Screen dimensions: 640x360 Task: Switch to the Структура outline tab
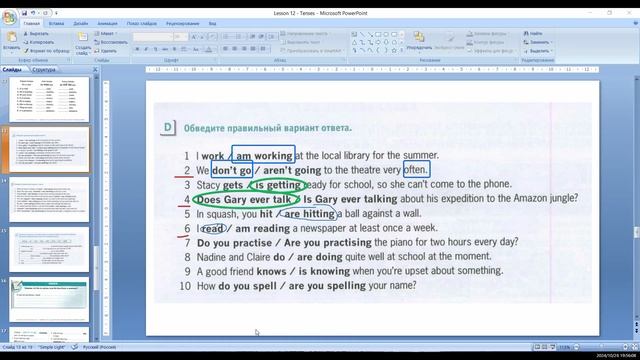(x=43, y=69)
